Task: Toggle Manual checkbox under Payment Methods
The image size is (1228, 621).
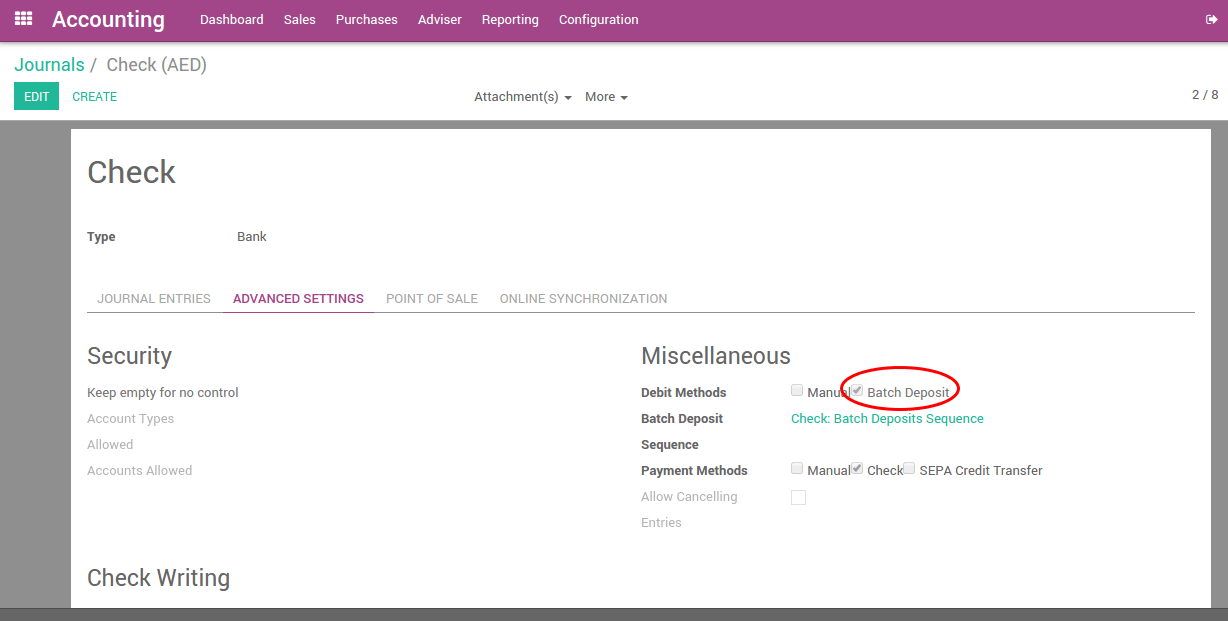Action: pyautogui.click(x=797, y=468)
